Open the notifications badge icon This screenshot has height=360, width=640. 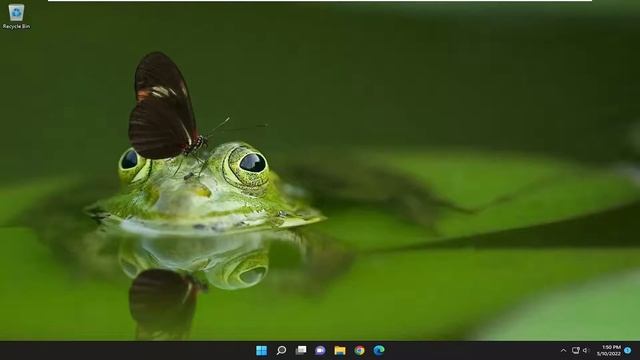click(x=628, y=350)
